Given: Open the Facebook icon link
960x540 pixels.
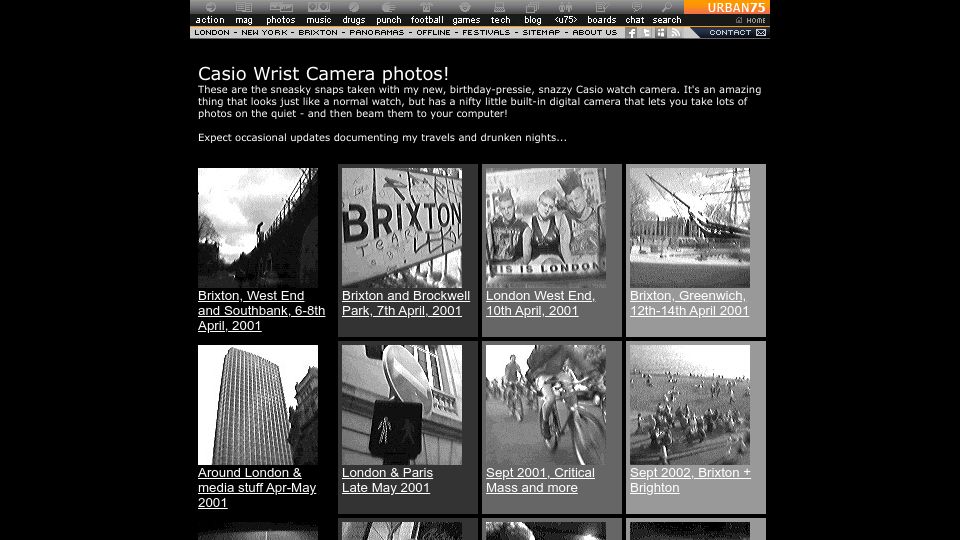Looking at the screenshot, I should (631, 33).
